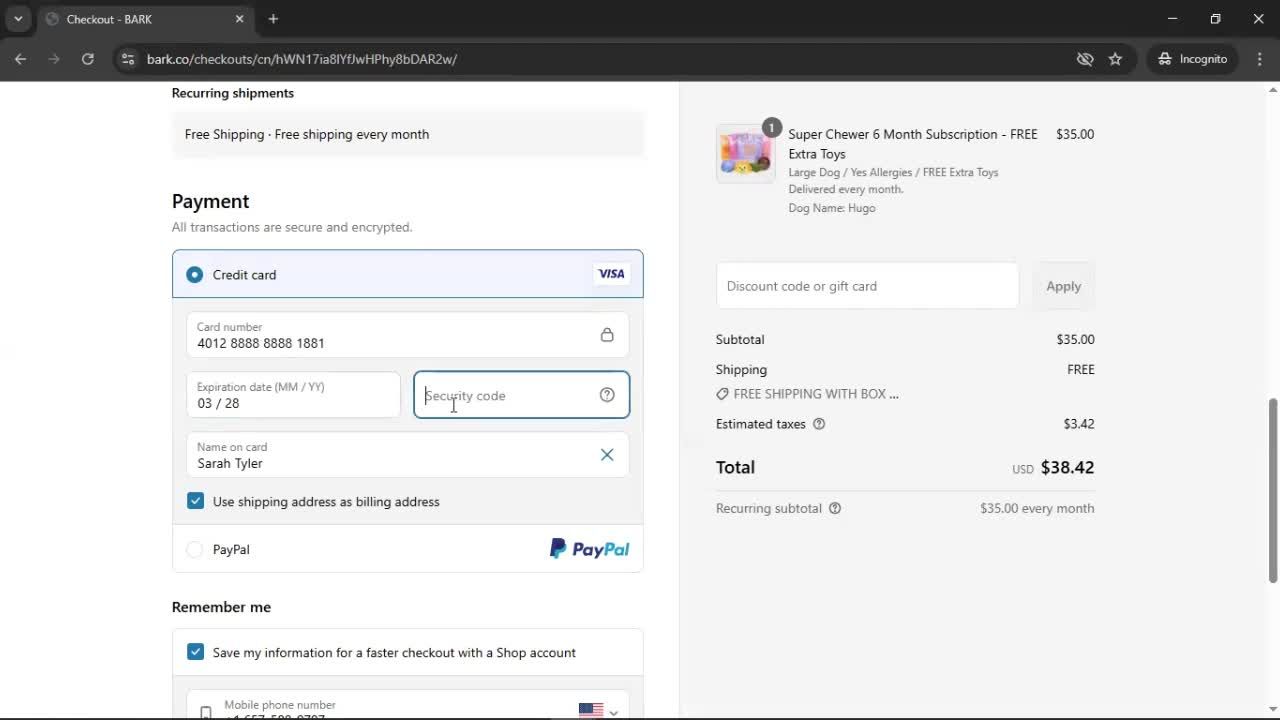Viewport: 1280px width, 720px height.
Task: Reload the checkout page
Action: tap(88, 59)
